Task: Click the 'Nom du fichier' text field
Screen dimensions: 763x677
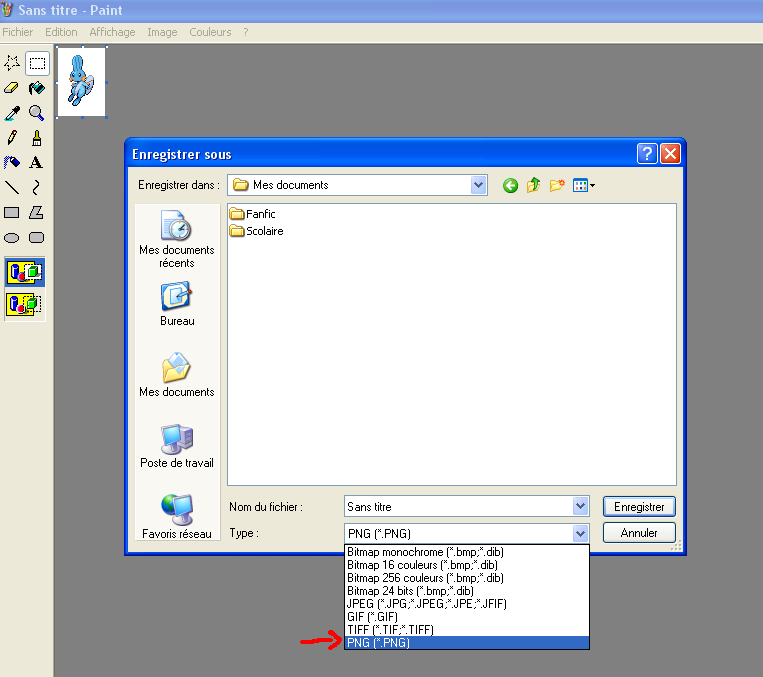Action: pyautogui.click(x=456, y=507)
